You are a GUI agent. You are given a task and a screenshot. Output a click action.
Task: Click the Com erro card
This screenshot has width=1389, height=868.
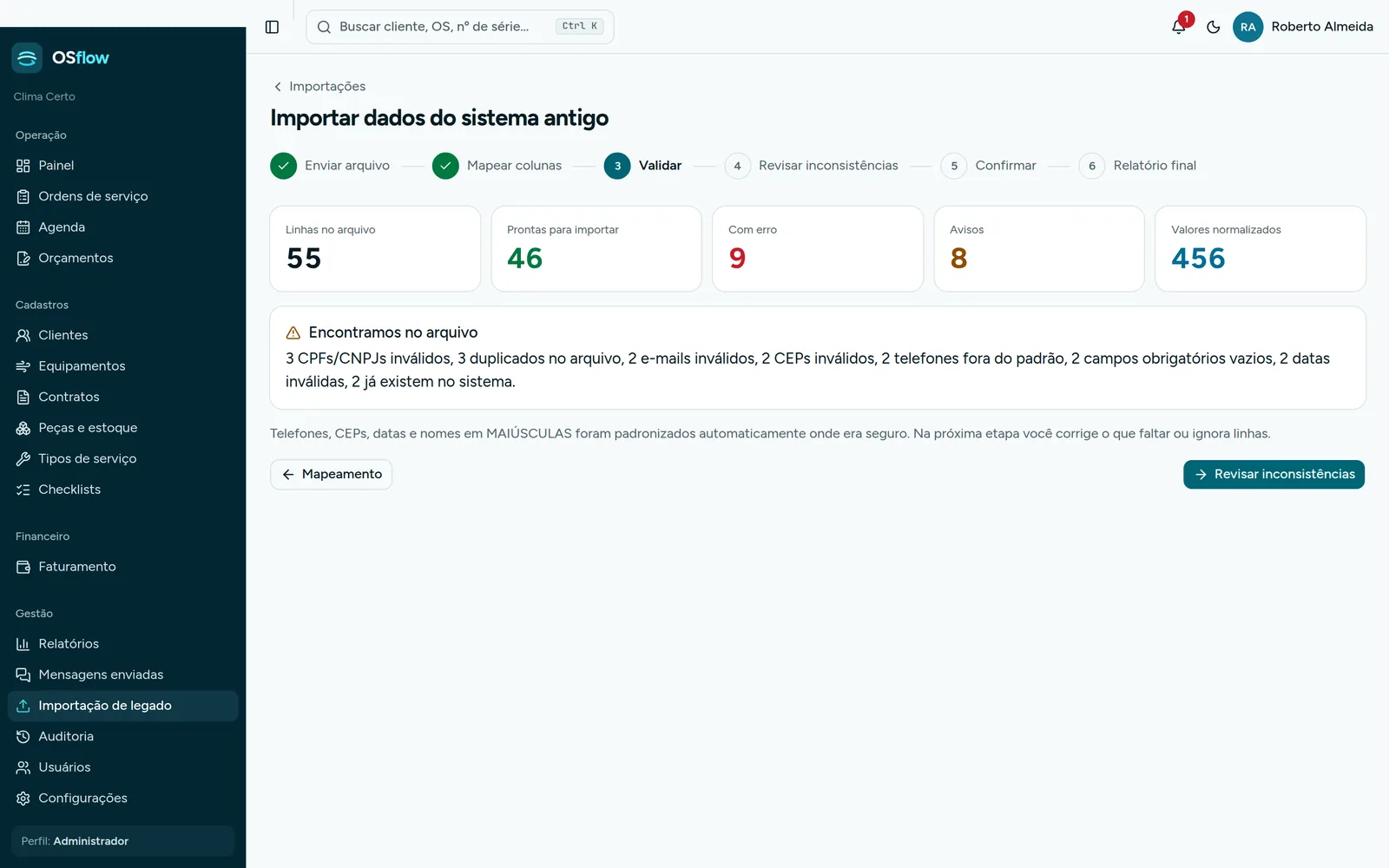[818, 248]
